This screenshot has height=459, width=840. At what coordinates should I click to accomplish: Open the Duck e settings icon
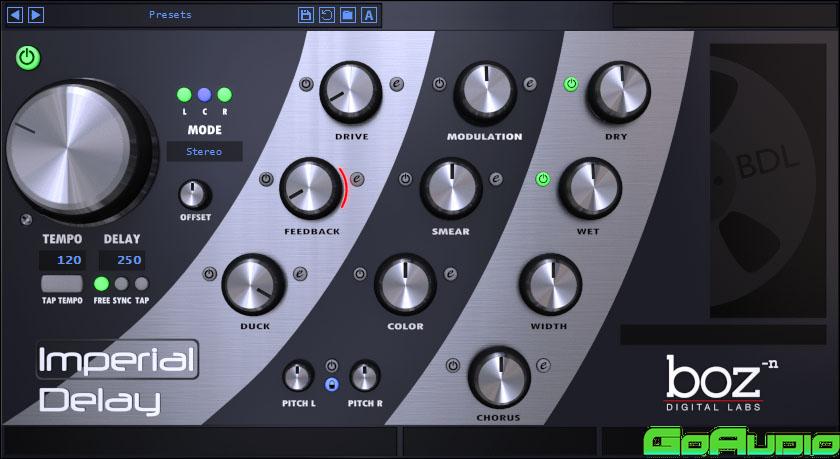(x=300, y=274)
